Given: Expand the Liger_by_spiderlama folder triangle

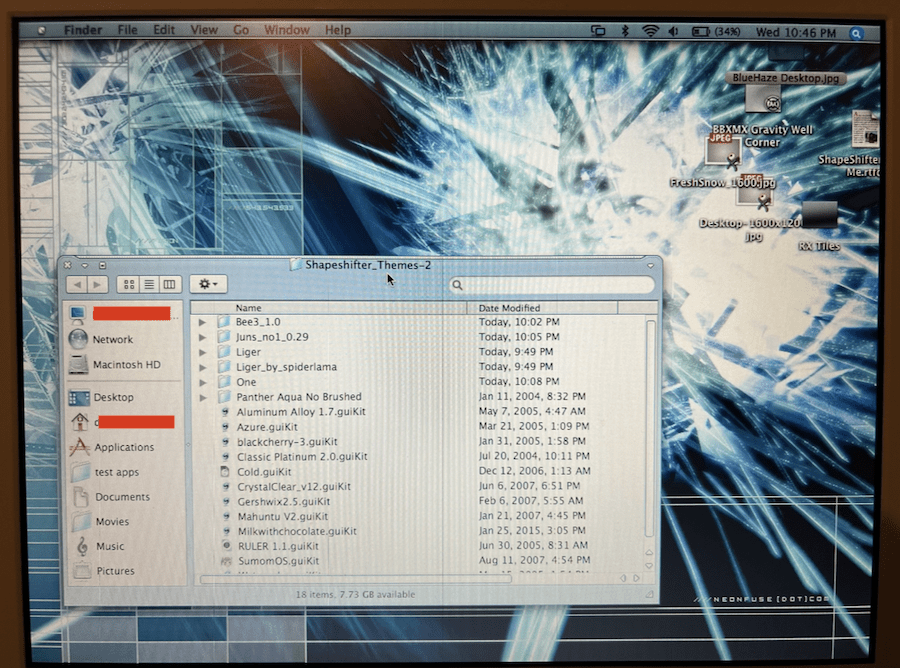Looking at the screenshot, I should pyautogui.click(x=202, y=367).
